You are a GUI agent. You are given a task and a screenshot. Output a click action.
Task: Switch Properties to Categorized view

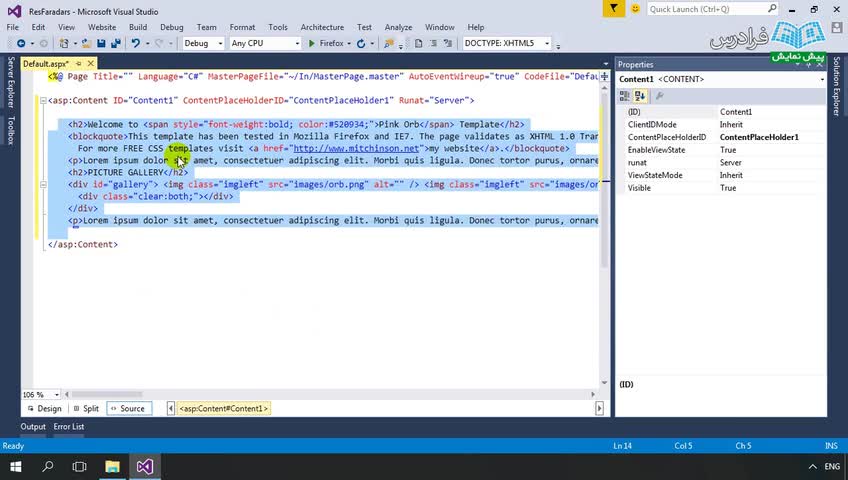[x=625, y=96]
